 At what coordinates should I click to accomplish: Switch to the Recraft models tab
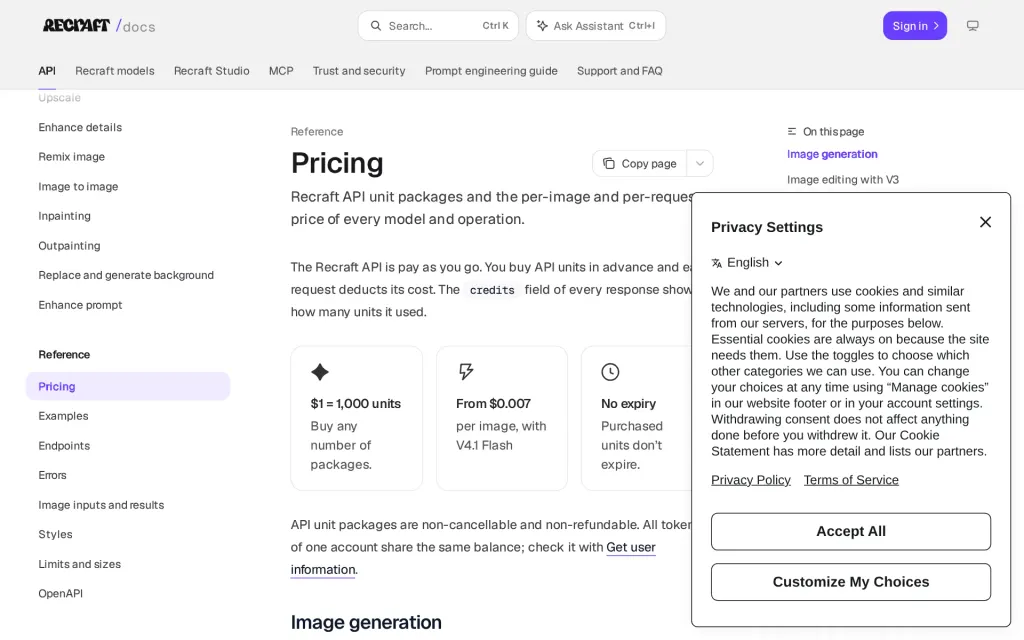coord(115,71)
